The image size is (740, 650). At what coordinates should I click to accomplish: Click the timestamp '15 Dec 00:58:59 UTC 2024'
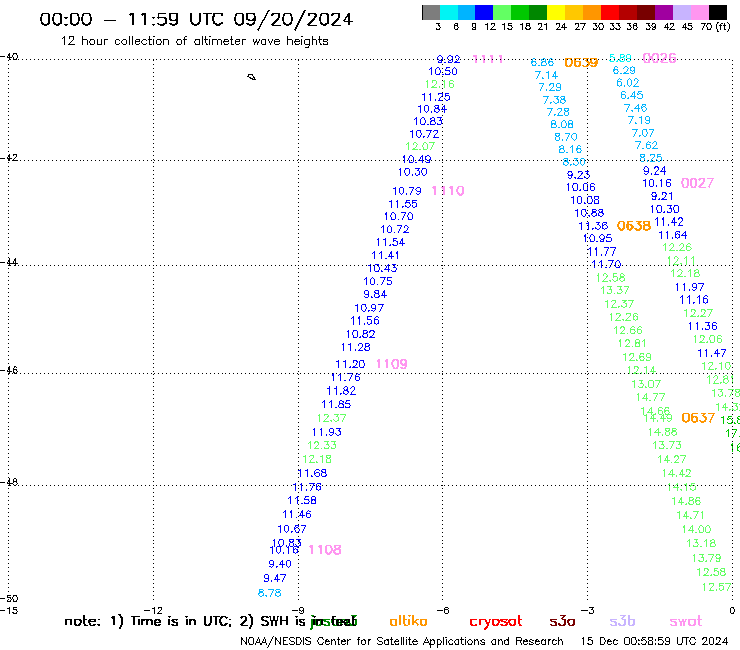(654, 641)
